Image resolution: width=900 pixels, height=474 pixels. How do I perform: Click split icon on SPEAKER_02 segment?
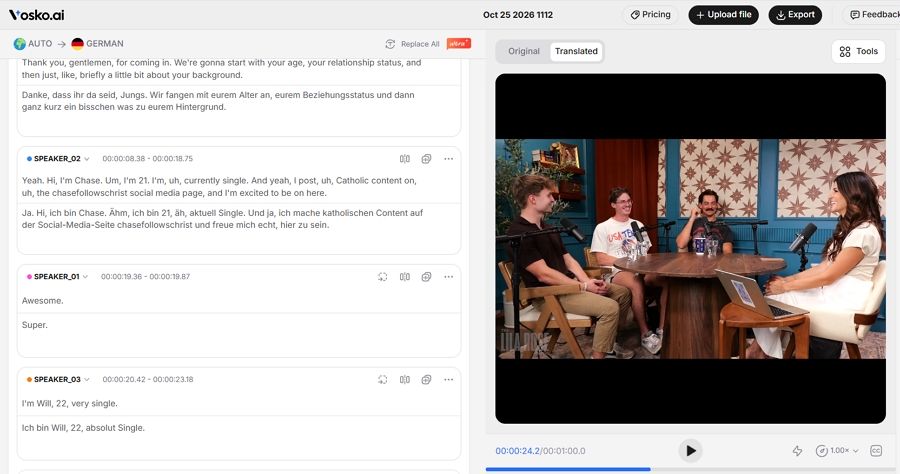(x=405, y=159)
